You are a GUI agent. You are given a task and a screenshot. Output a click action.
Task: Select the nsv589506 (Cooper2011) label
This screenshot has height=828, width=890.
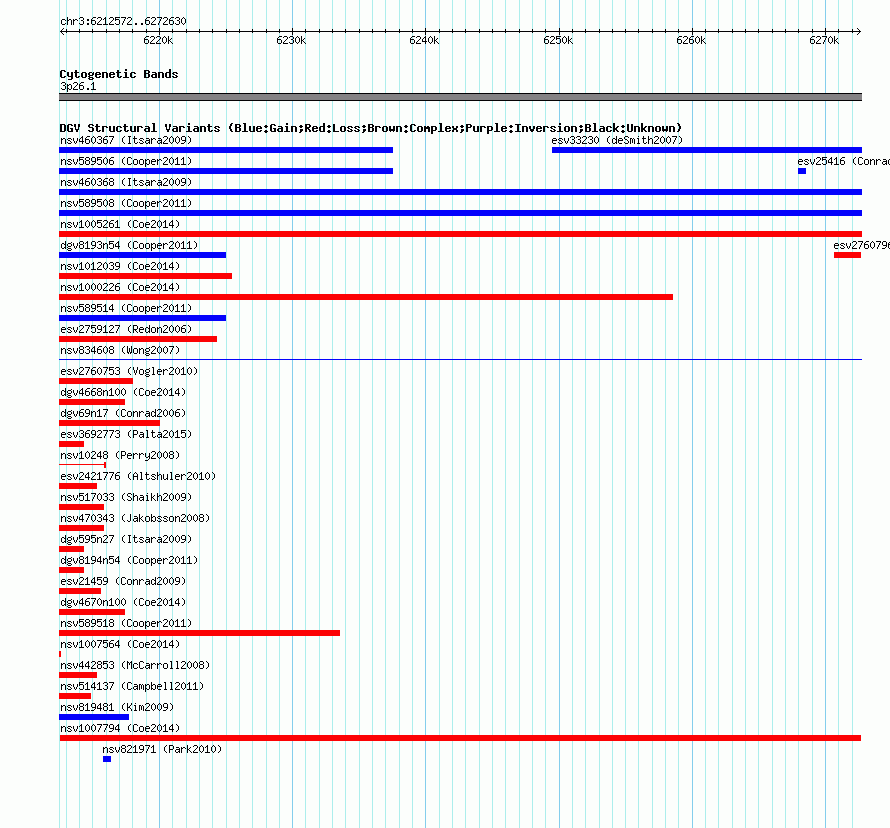126,161
